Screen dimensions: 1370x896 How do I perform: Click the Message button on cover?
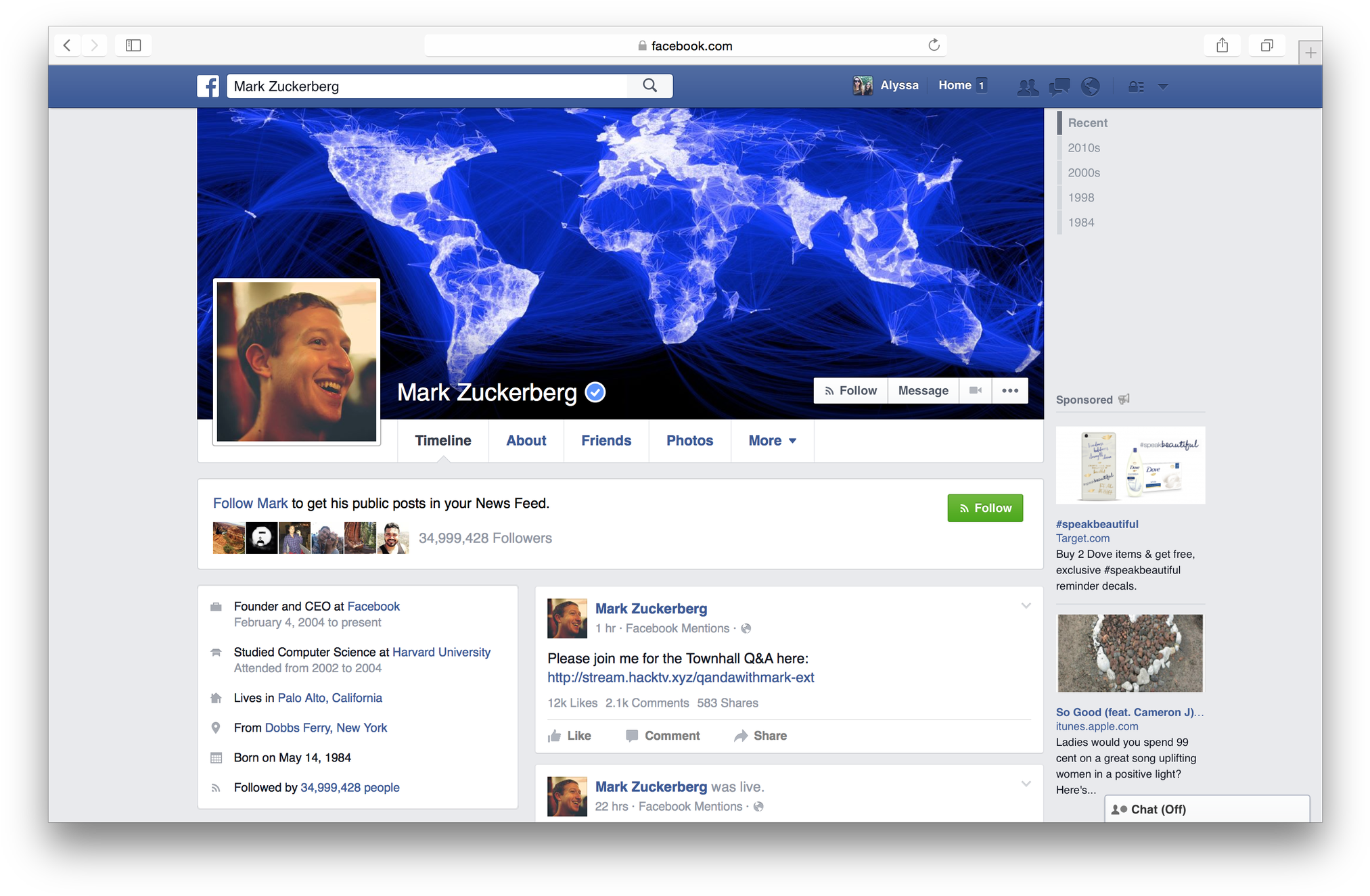click(x=923, y=391)
